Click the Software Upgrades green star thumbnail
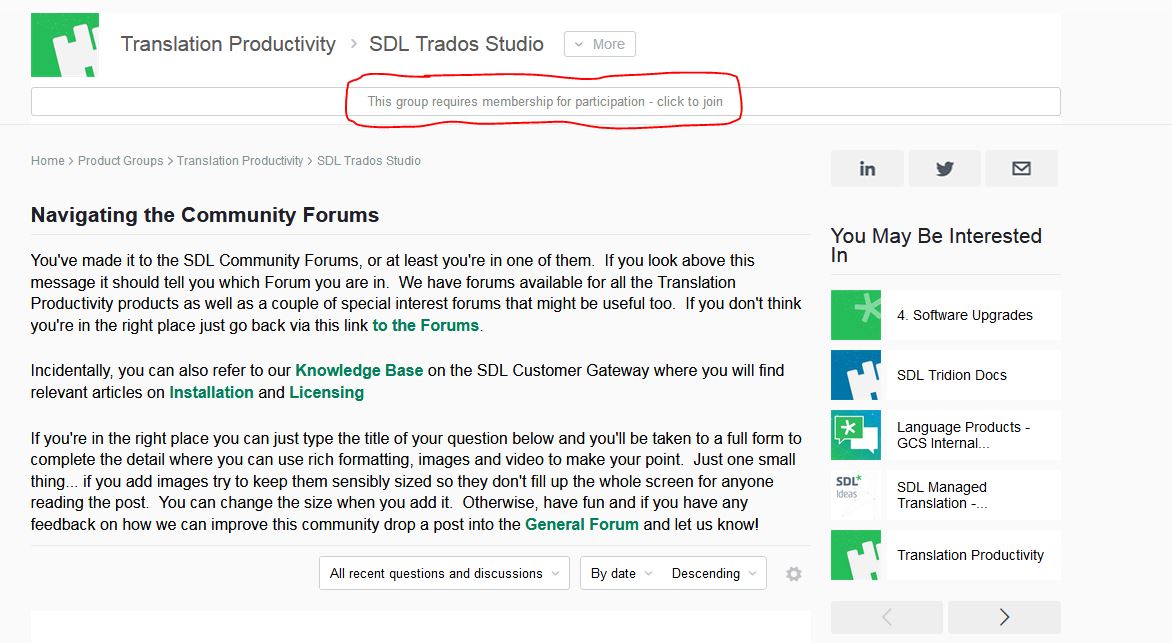This screenshot has height=643, width=1172. (x=856, y=315)
